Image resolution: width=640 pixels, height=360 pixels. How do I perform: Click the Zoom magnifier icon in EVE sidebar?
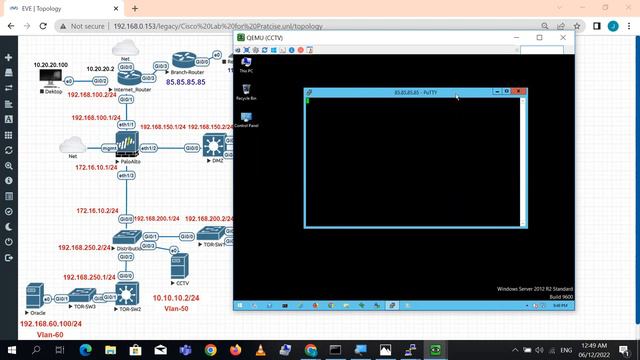point(8,166)
